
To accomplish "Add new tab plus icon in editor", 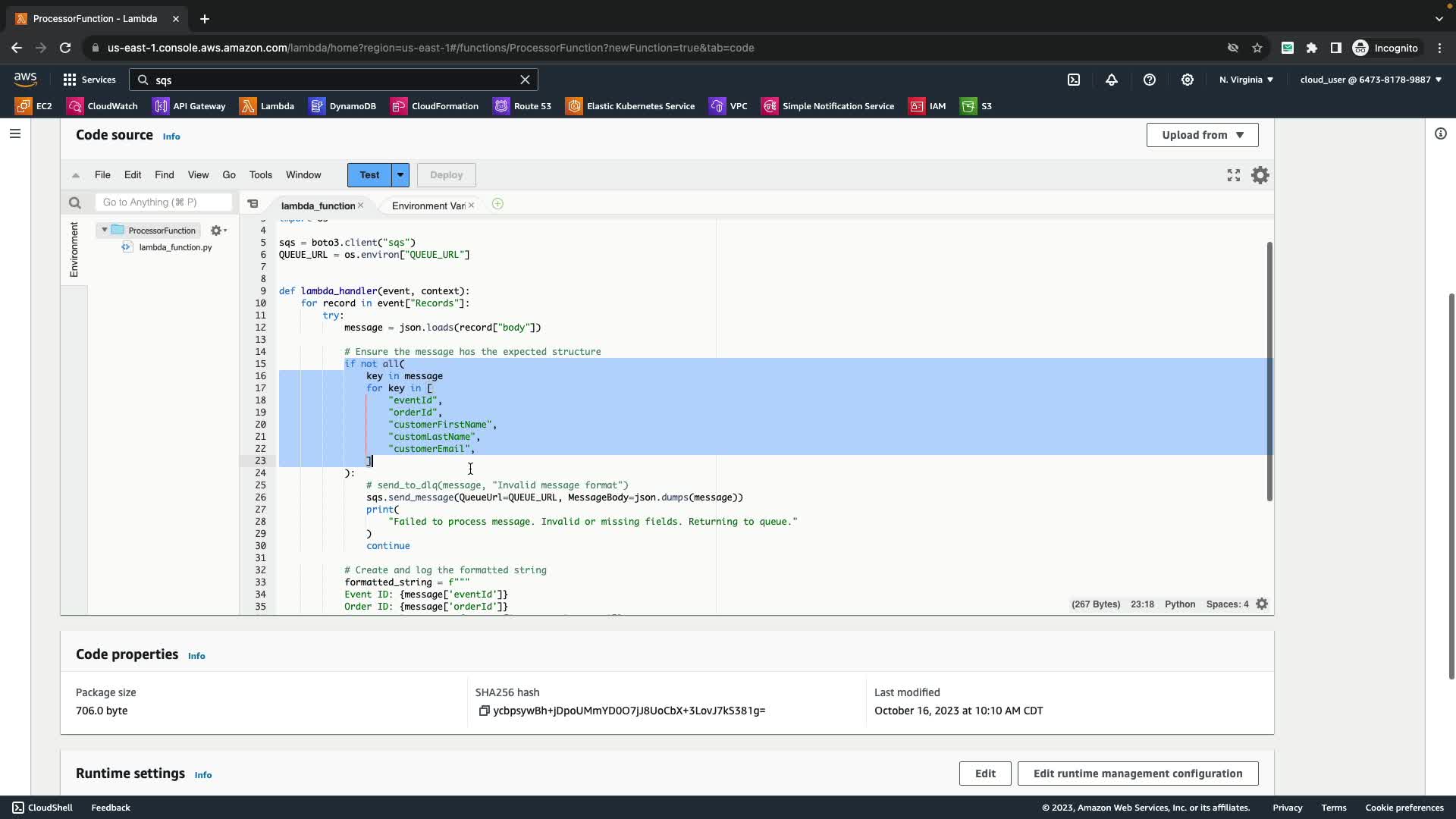I will (497, 204).
